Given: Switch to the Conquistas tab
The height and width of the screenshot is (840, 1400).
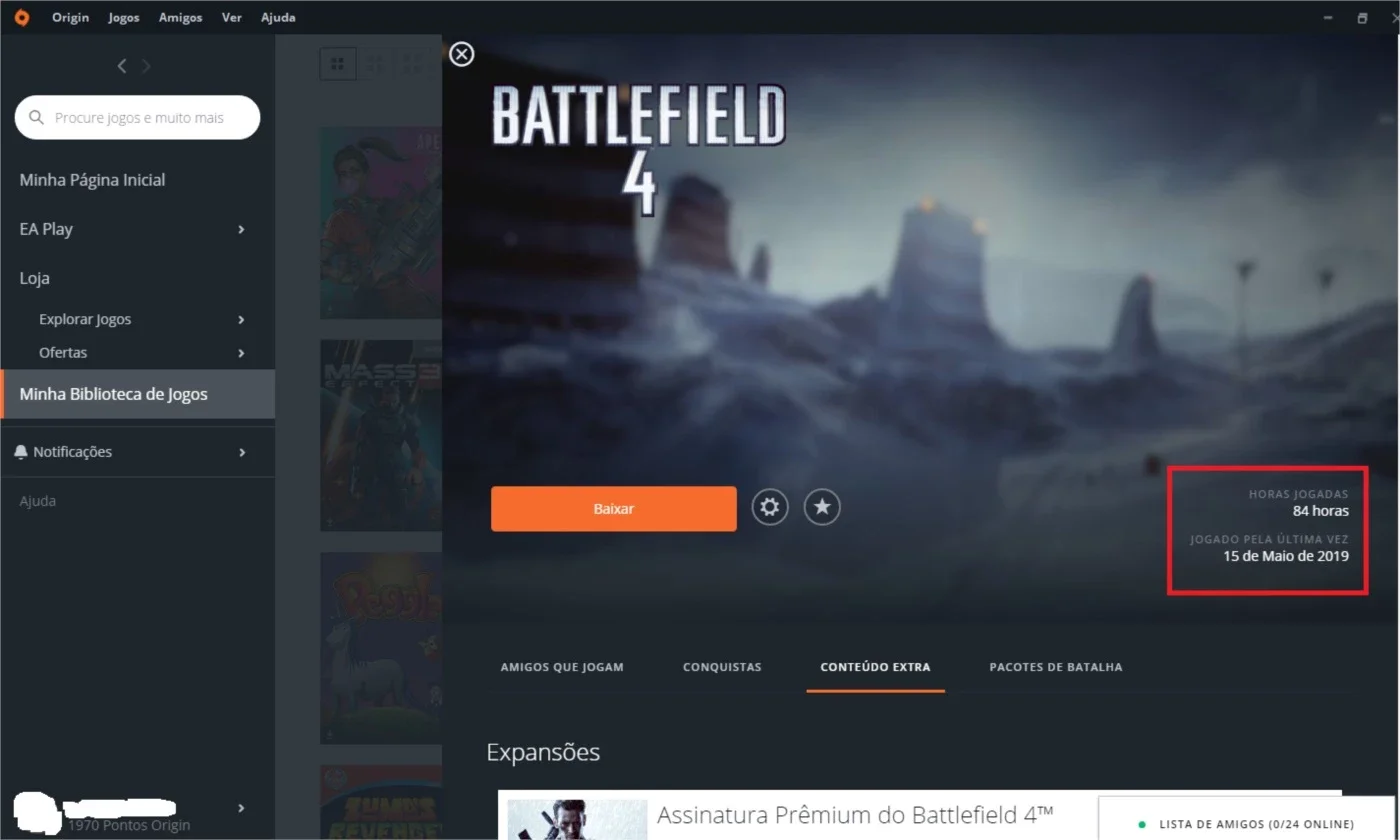Looking at the screenshot, I should click(x=722, y=667).
